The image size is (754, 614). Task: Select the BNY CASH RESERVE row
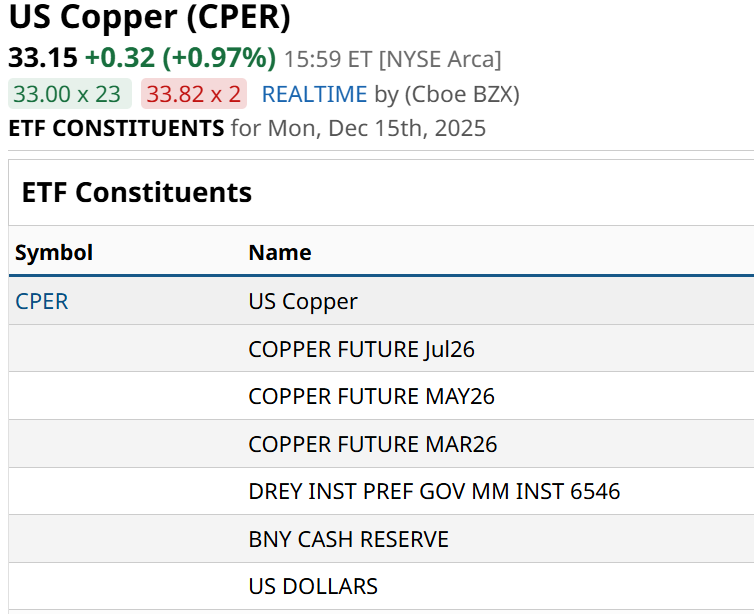348,539
